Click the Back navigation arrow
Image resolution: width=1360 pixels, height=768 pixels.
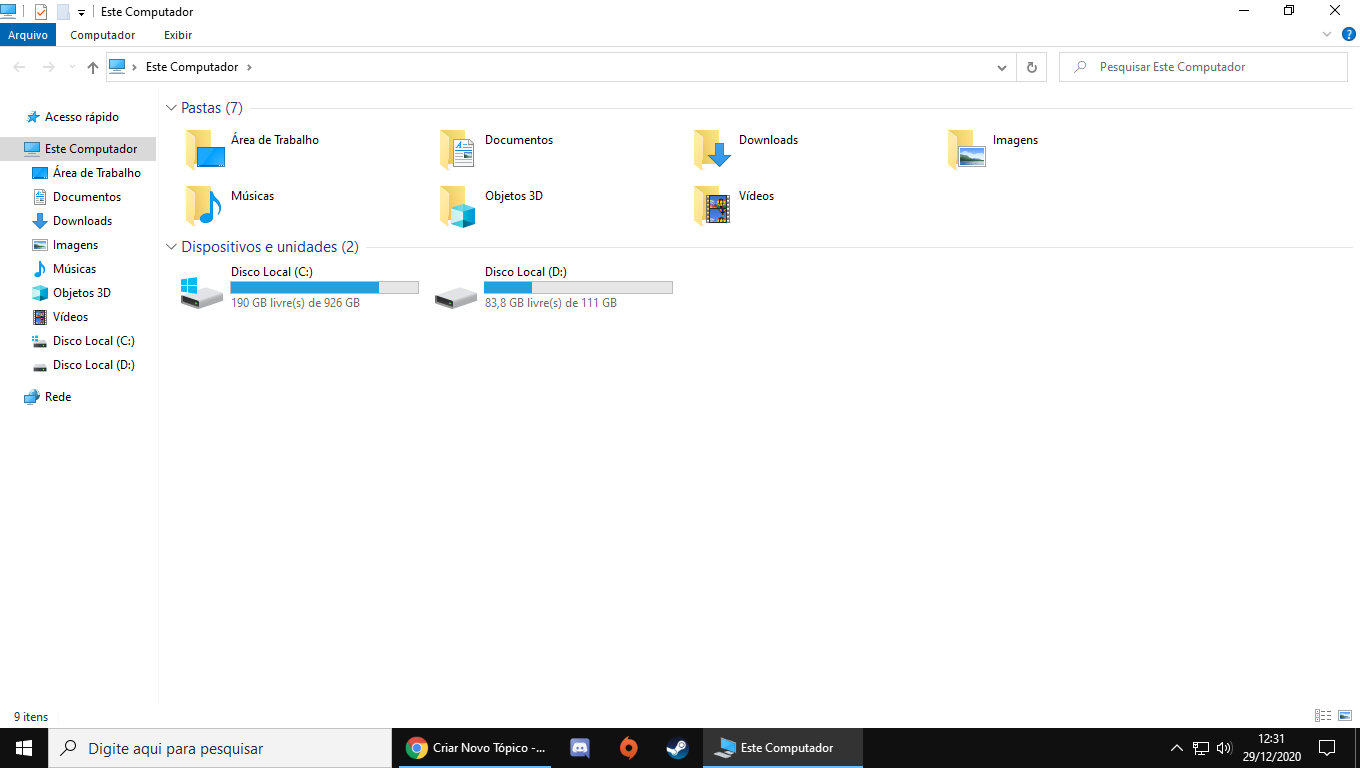tap(19, 67)
